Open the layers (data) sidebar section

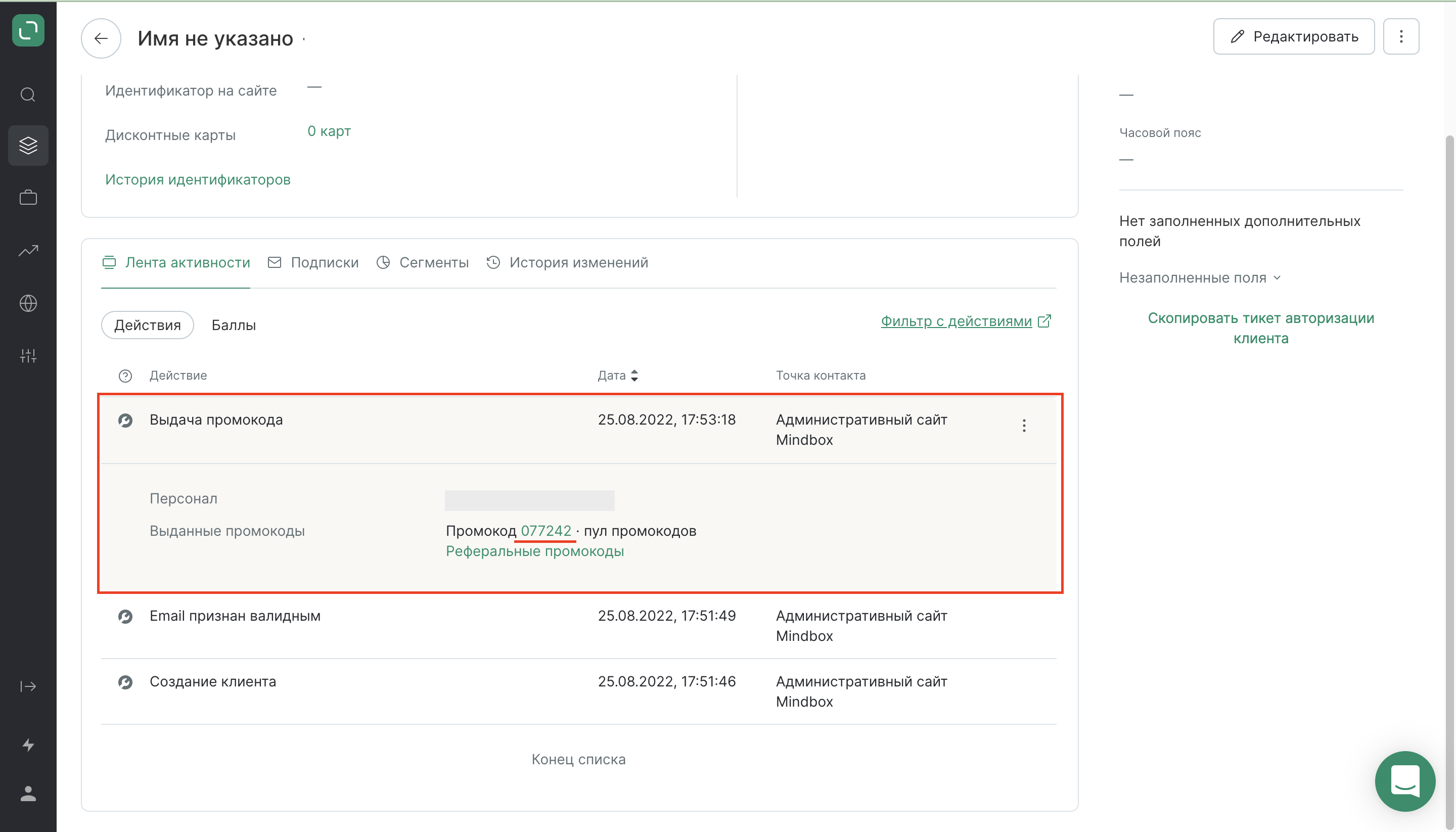28,145
